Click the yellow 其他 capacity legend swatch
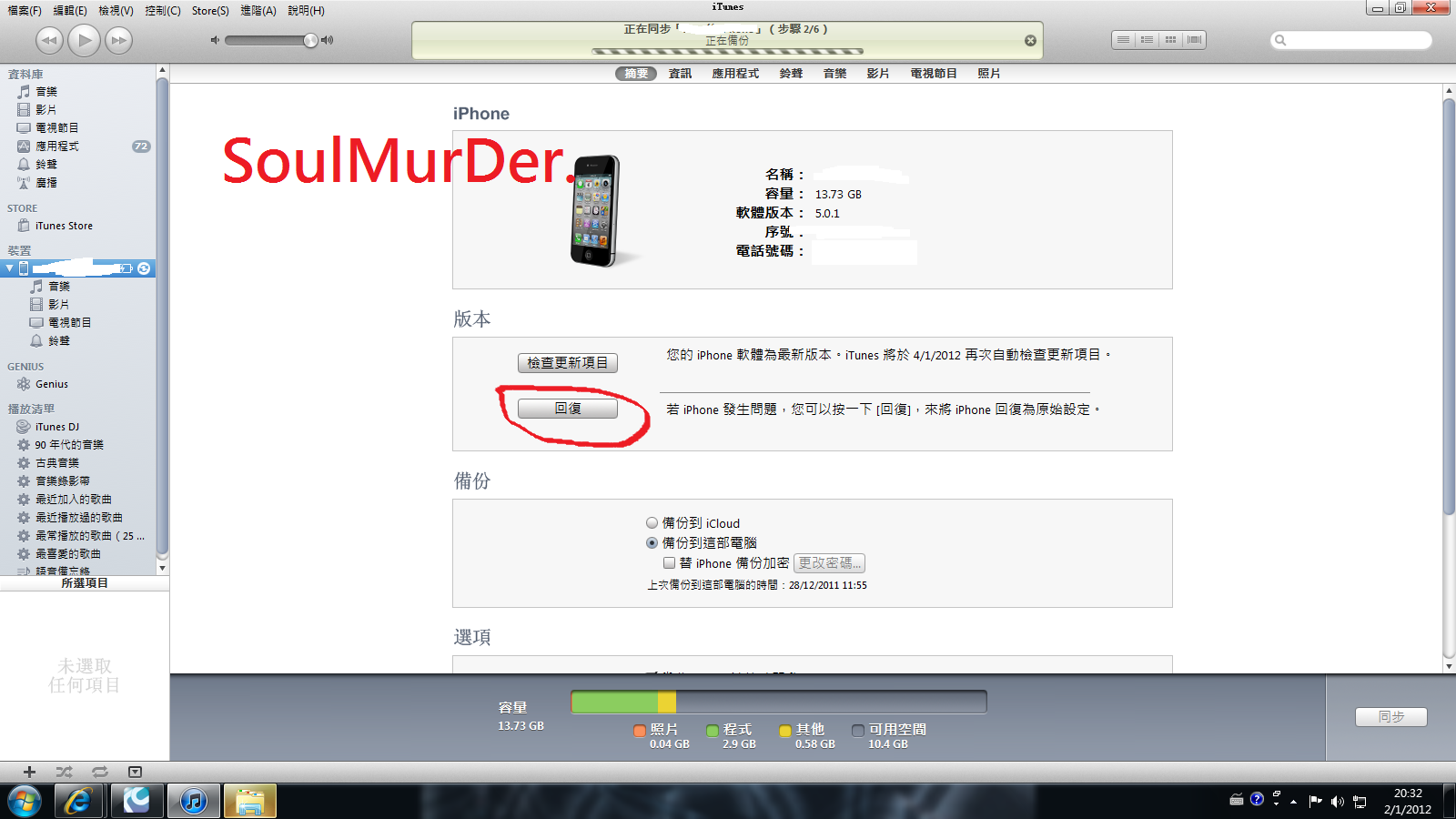Viewport: 1456px width, 819px height. [785, 730]
